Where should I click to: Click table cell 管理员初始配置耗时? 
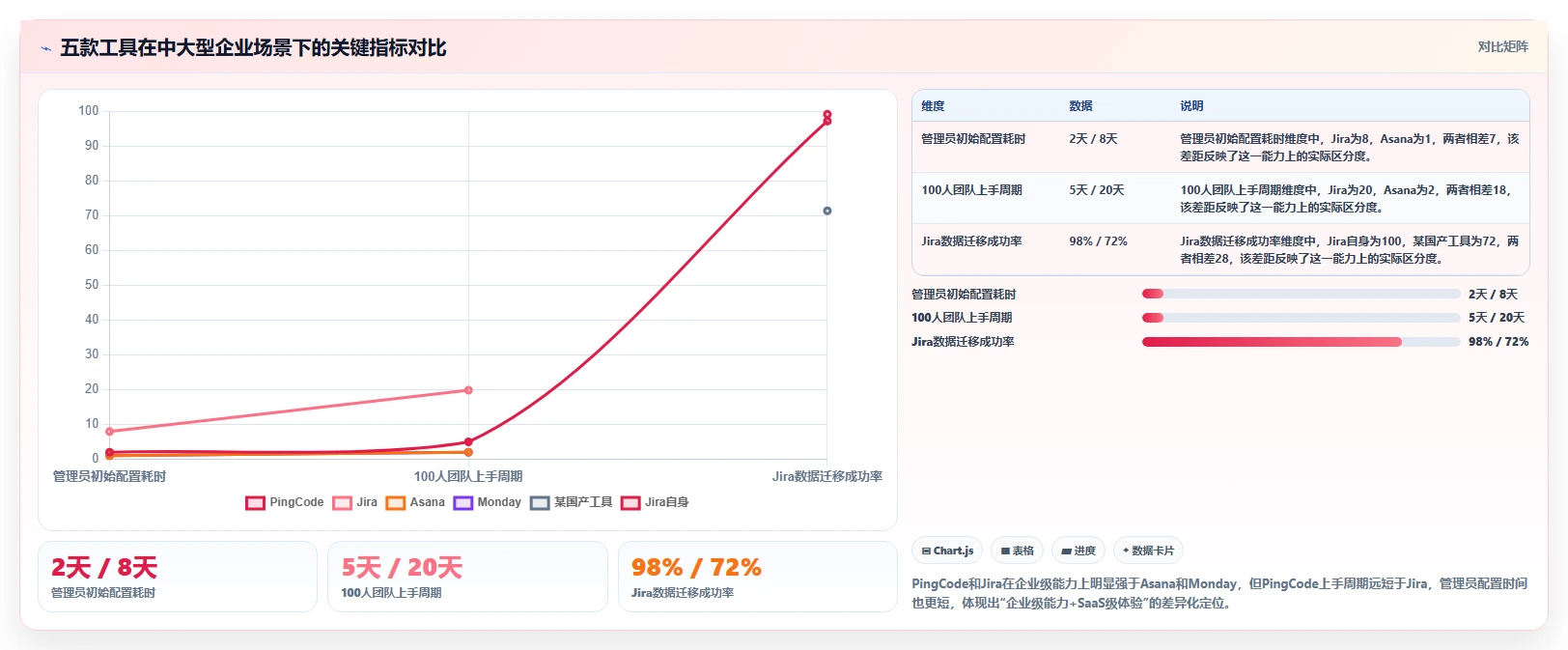pos(973,139)
